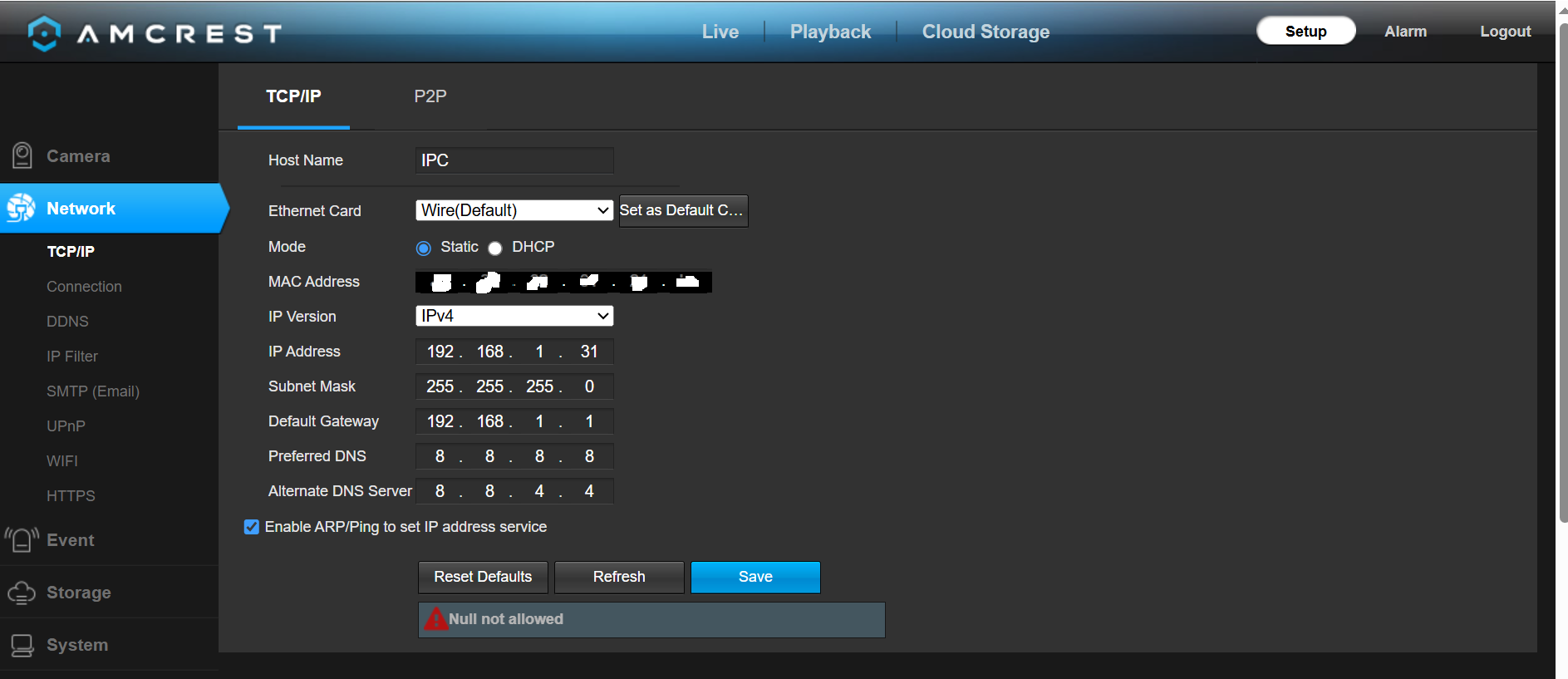
Task: Open UPnP settings
Action: click(x=66, y=426)
